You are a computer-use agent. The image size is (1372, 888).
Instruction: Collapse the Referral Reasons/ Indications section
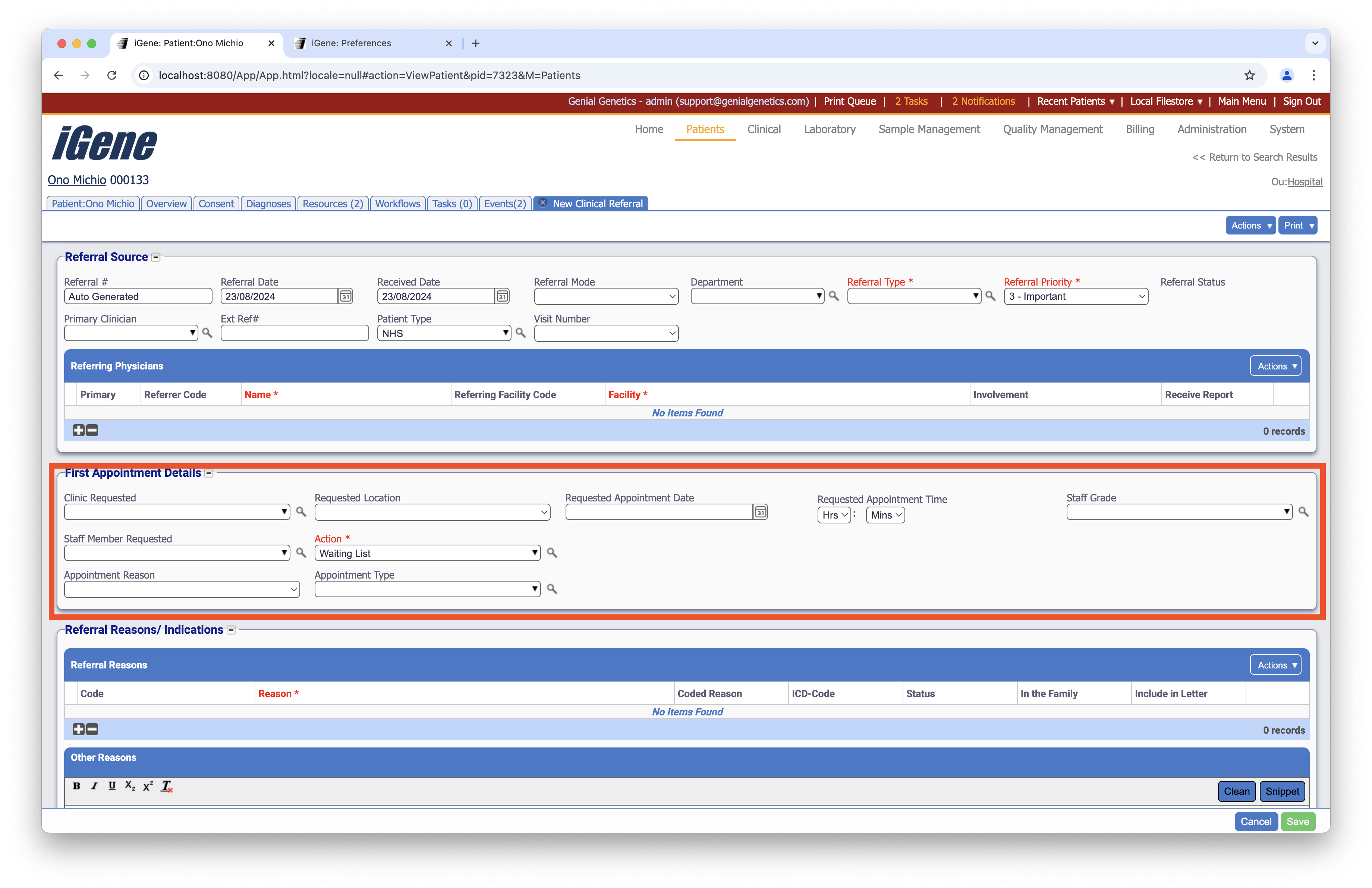coord(231,630)
